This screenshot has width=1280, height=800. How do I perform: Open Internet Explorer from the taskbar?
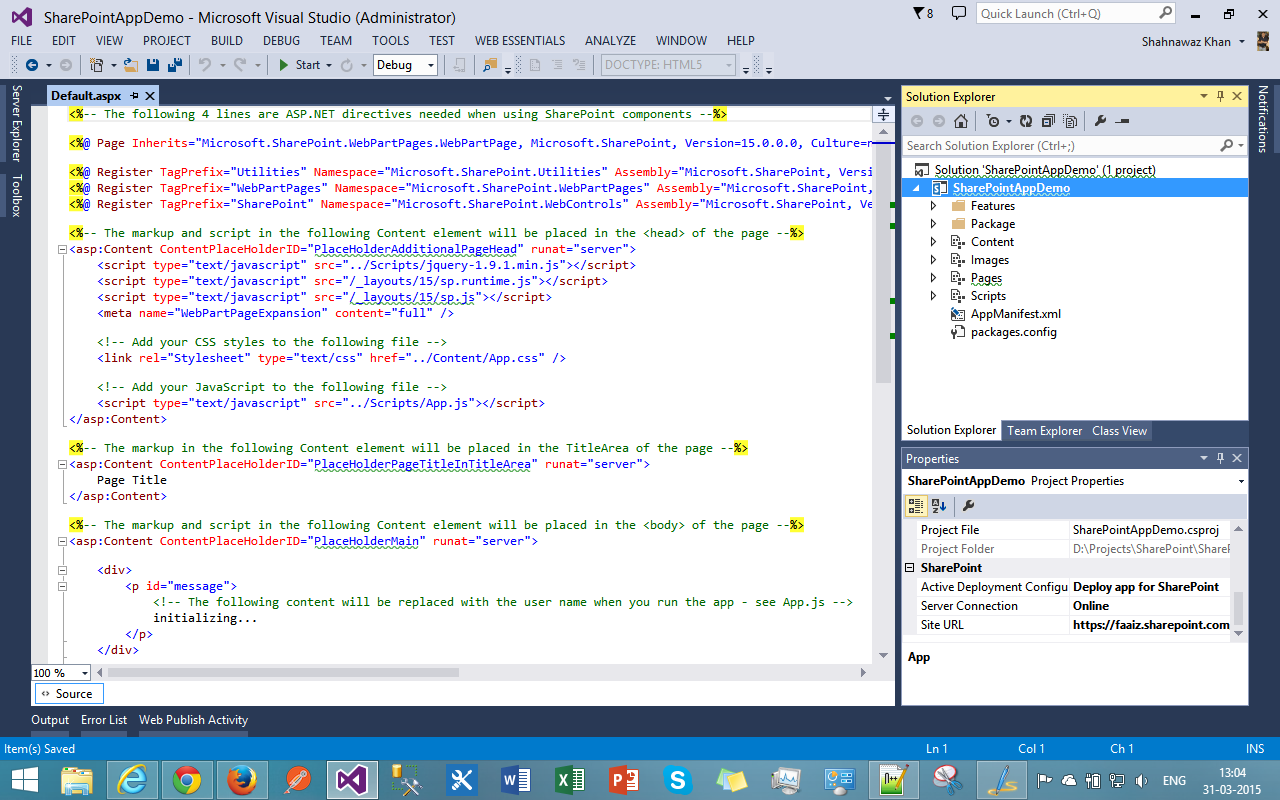(131, 778)
